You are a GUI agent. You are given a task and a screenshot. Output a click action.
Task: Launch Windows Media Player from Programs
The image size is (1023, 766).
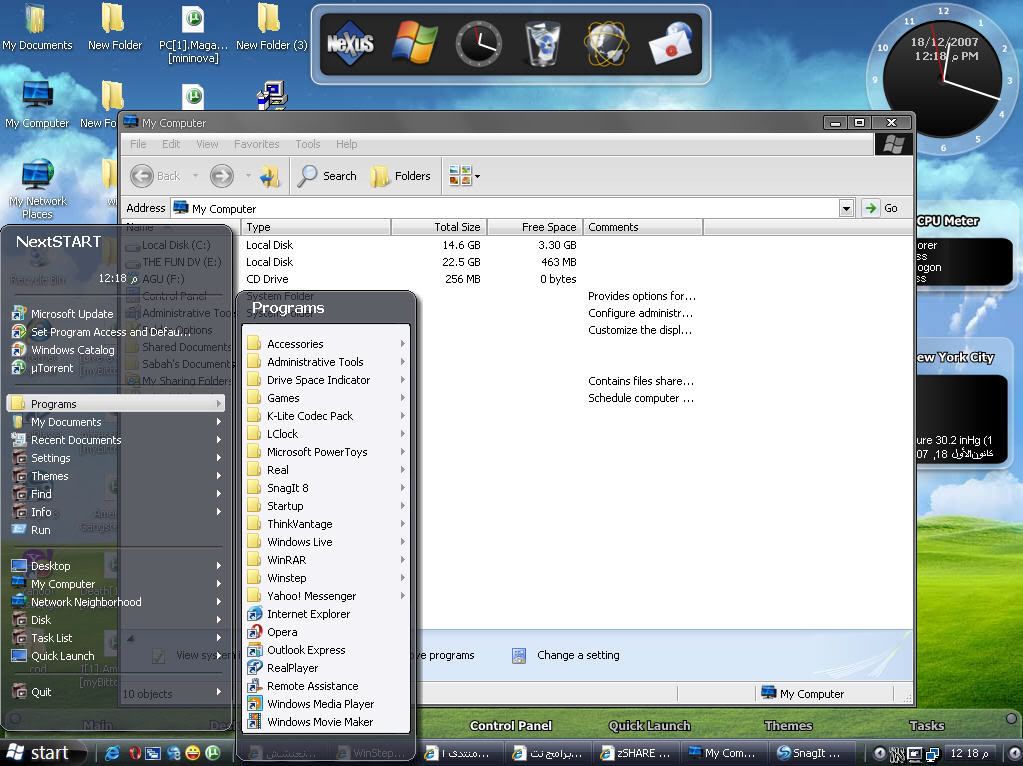(x=326, y=704)
